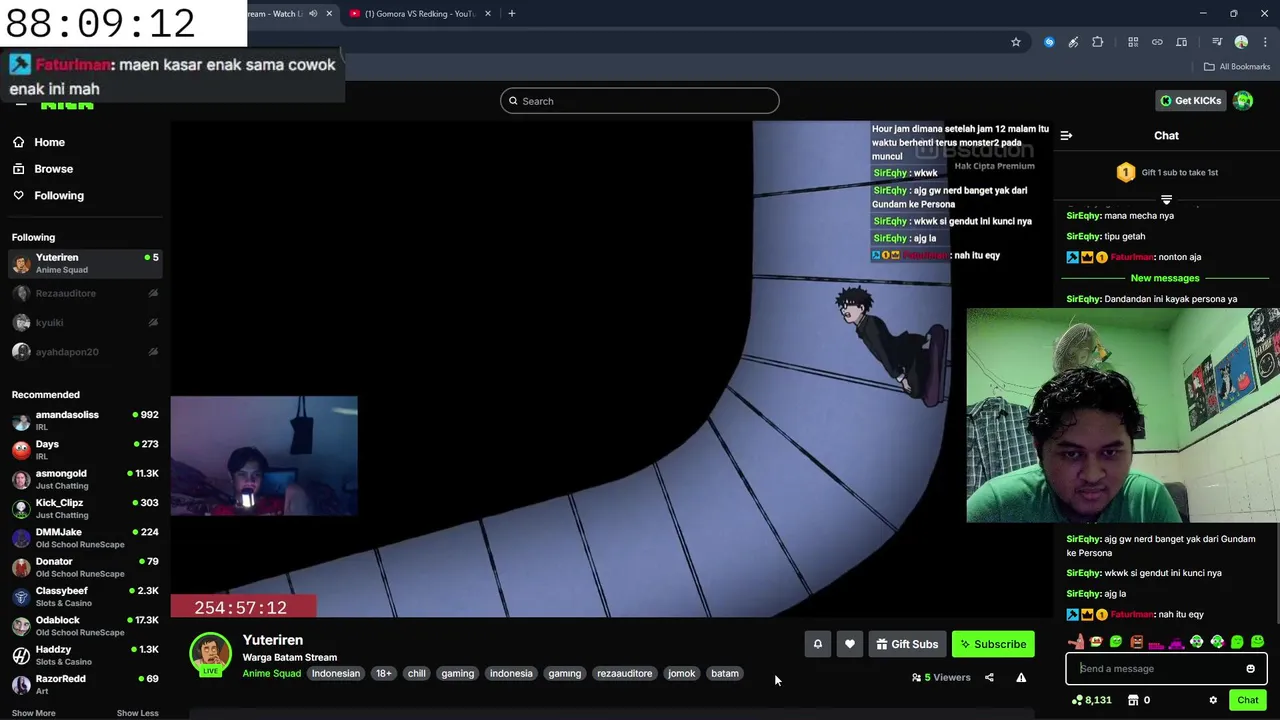Open recommended channel Days

(x=85, y=450)
